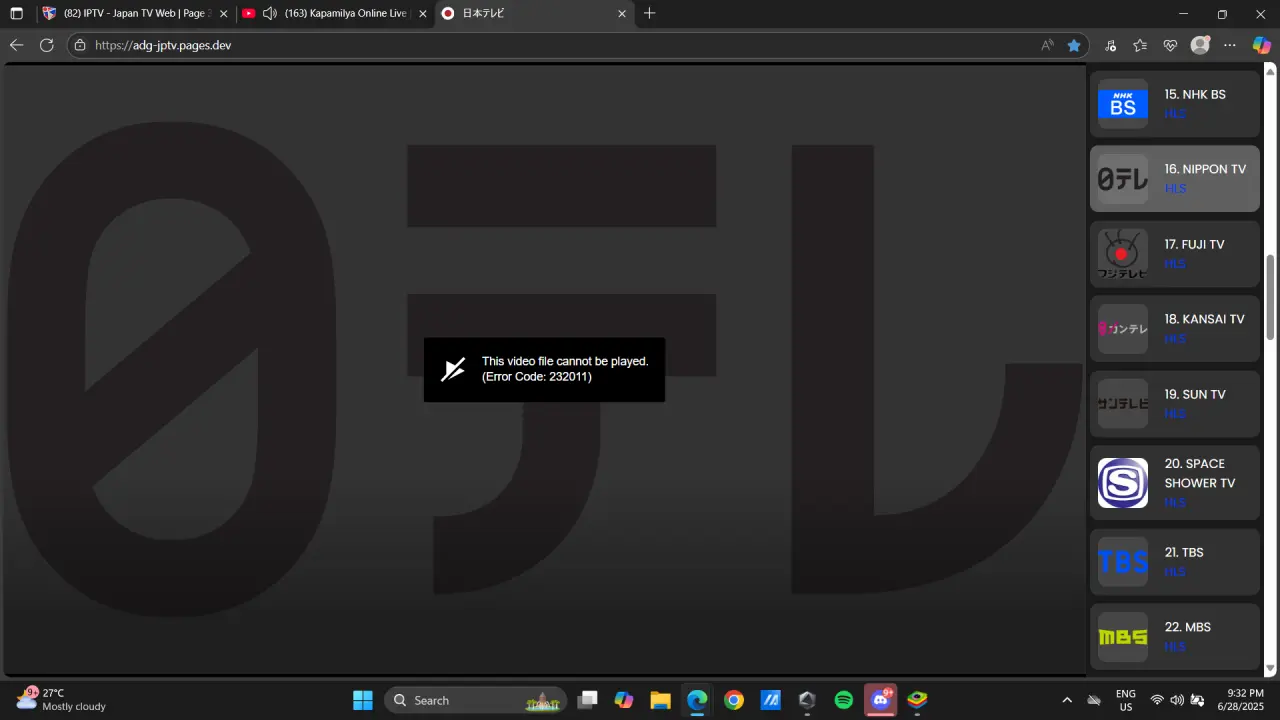The height and width of the screenshot is (720, 1280).
Task: Play channel 20. SPACE SHOWER TV
Action: [1175, 483]
